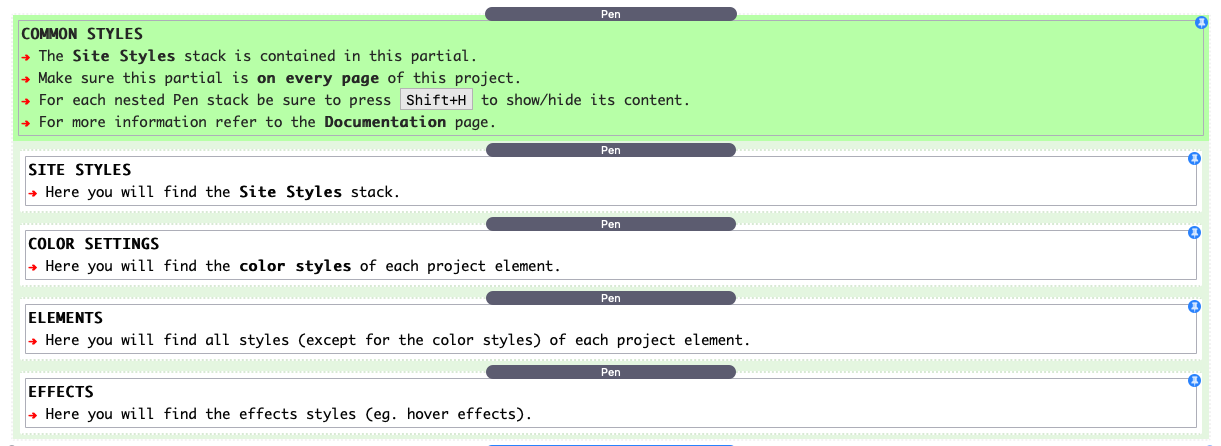Select the Pen title bar above Common Styles

coord(610,14)
